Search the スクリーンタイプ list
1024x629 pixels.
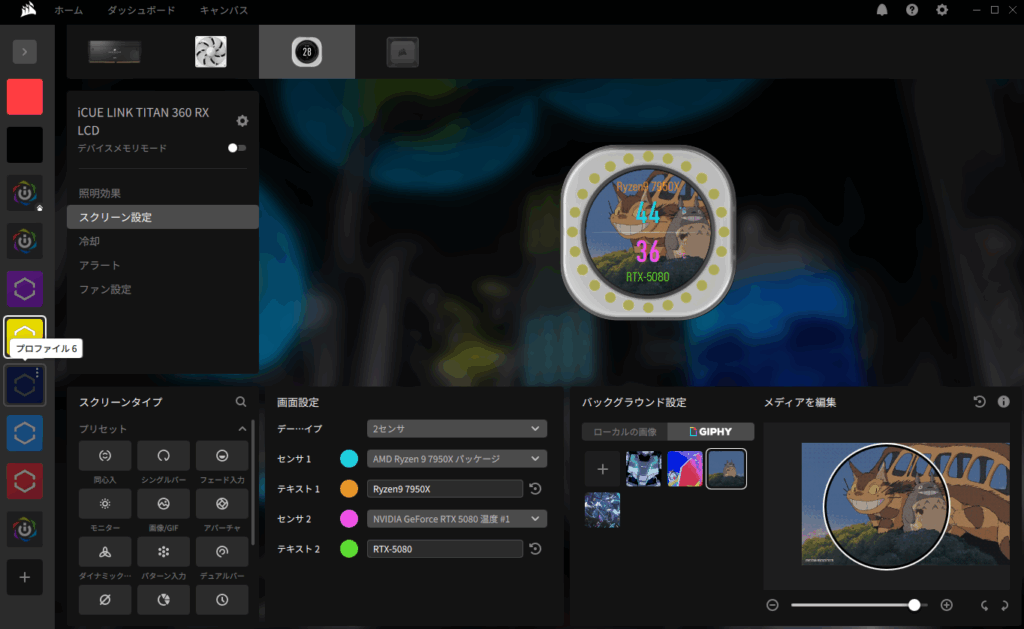pos(241,402)
